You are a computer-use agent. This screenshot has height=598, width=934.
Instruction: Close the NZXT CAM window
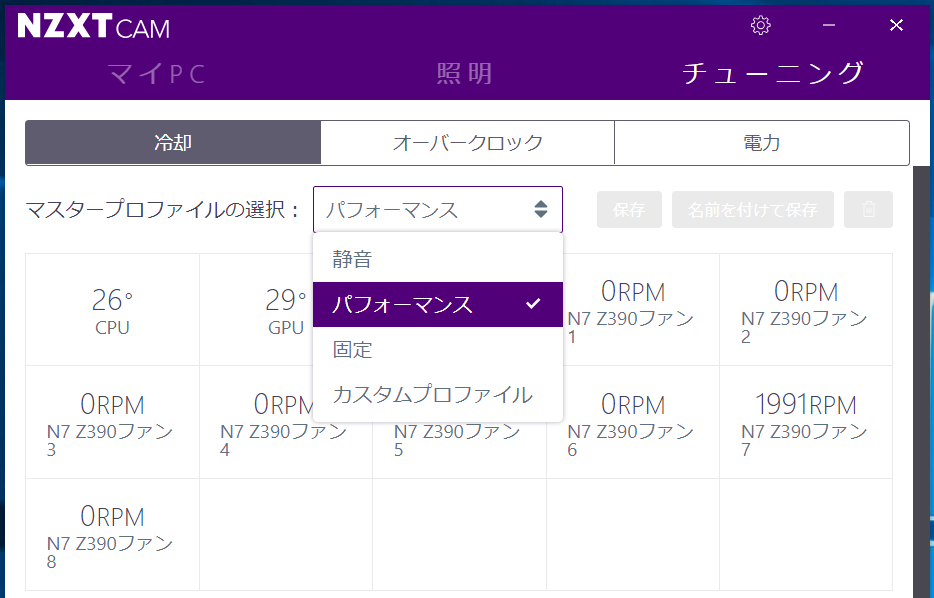[x=896, y=25]
